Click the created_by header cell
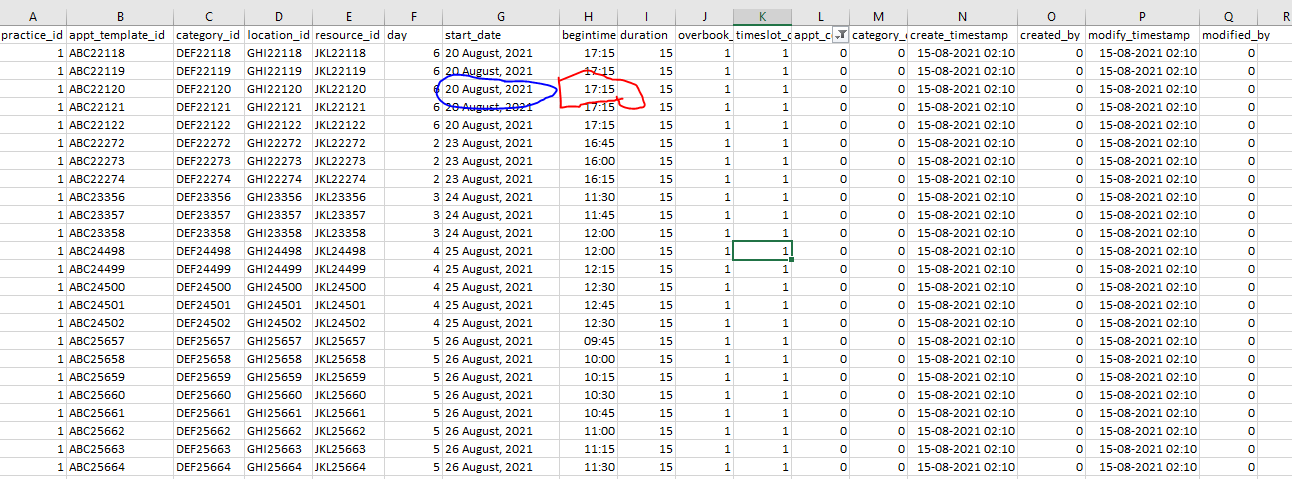The image size is (1292, 479). pos(1051,35)
